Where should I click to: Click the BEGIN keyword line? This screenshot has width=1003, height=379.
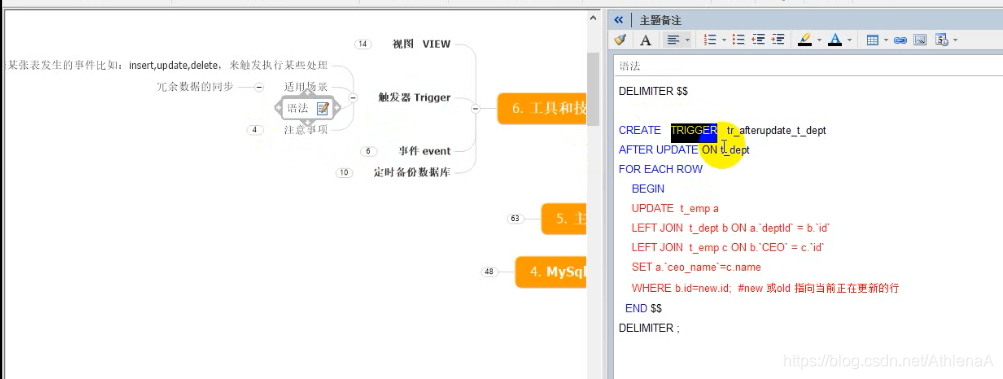click(x=648, y=189)
